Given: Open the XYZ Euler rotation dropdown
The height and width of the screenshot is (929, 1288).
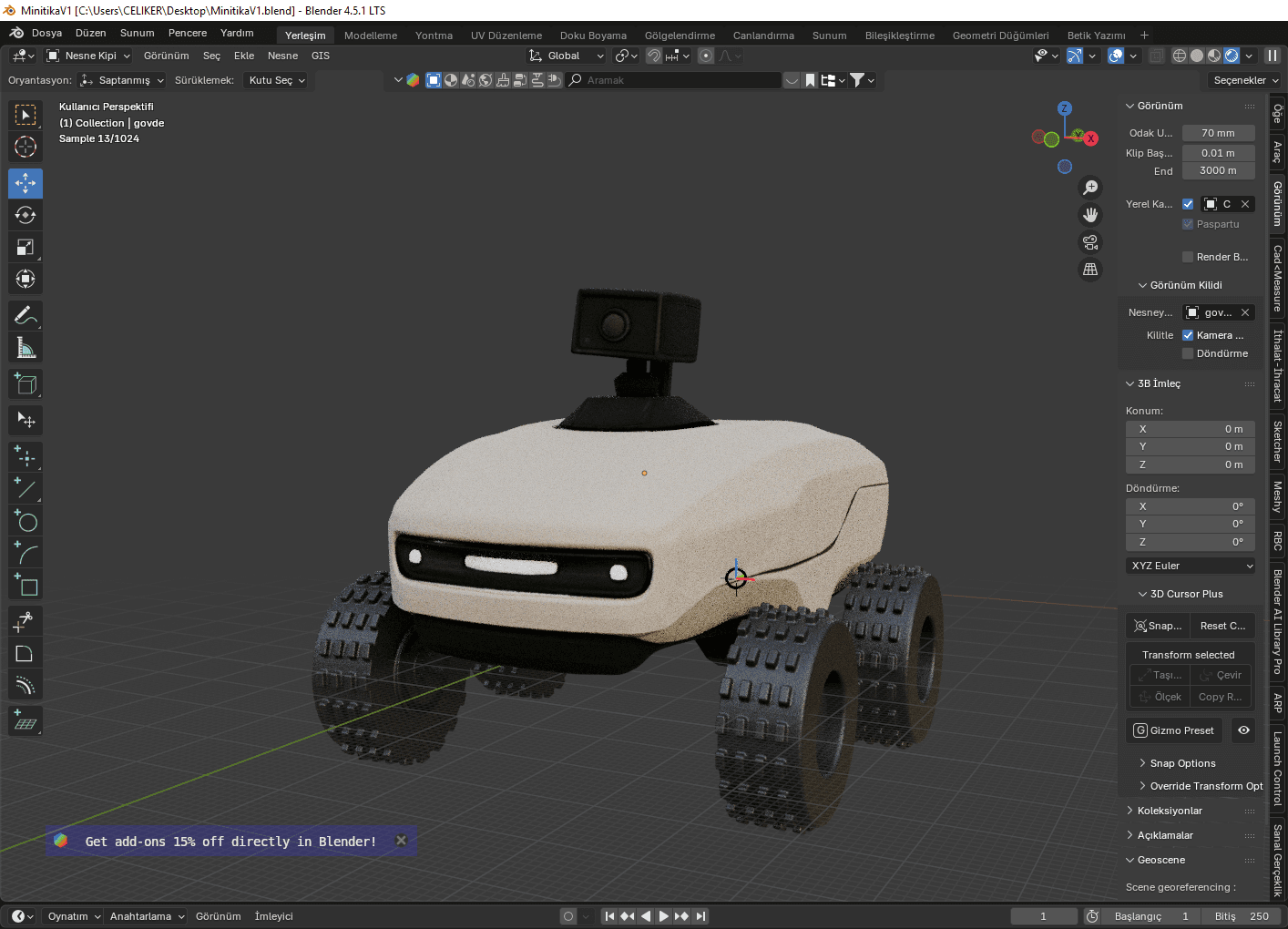Looking at the screenshot, I should [x=1191, y=566].
